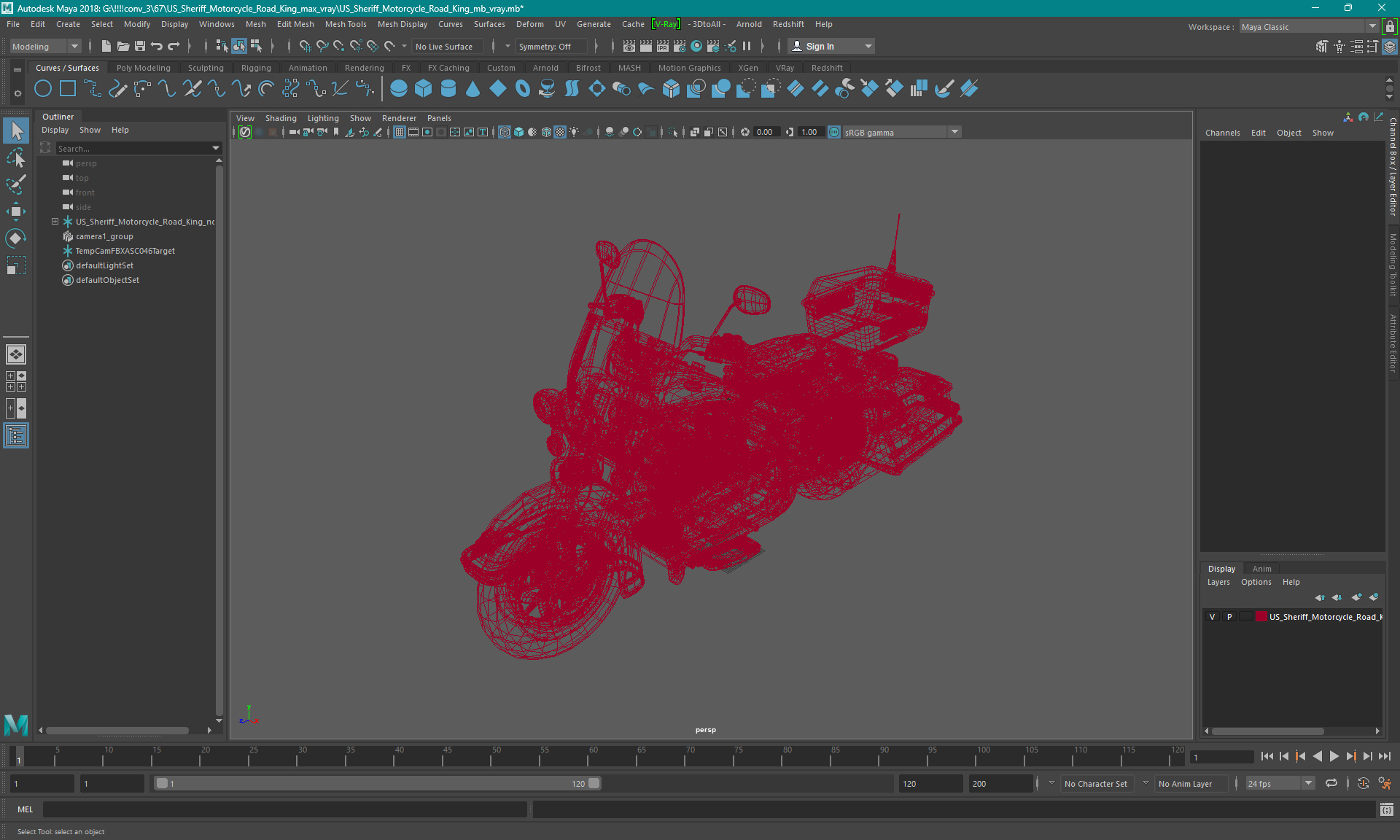Click the New Scene icon

pos(106,46)
